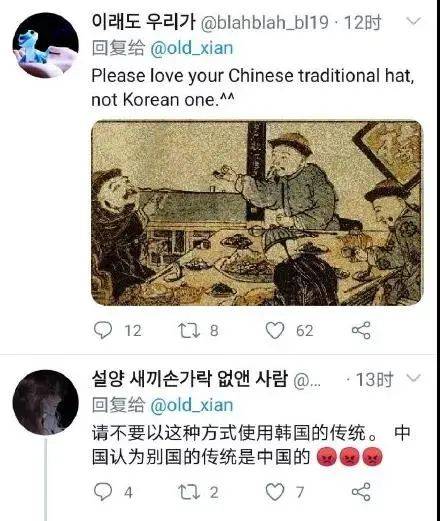Screen dimensions: 440x521
Task: Like the tweet with 62 likes
Action: (275, 330)
